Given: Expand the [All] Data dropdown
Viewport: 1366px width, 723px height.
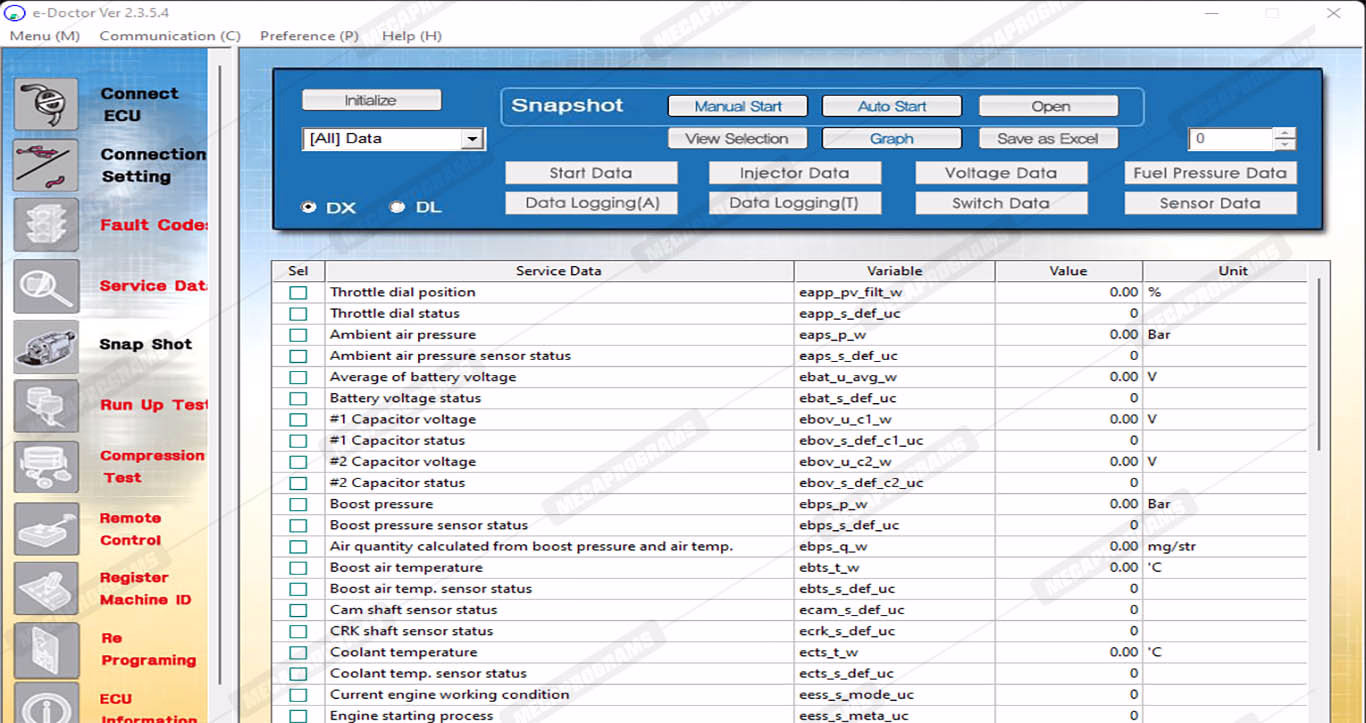Looking at the screenshot, I should click(472, 140).
